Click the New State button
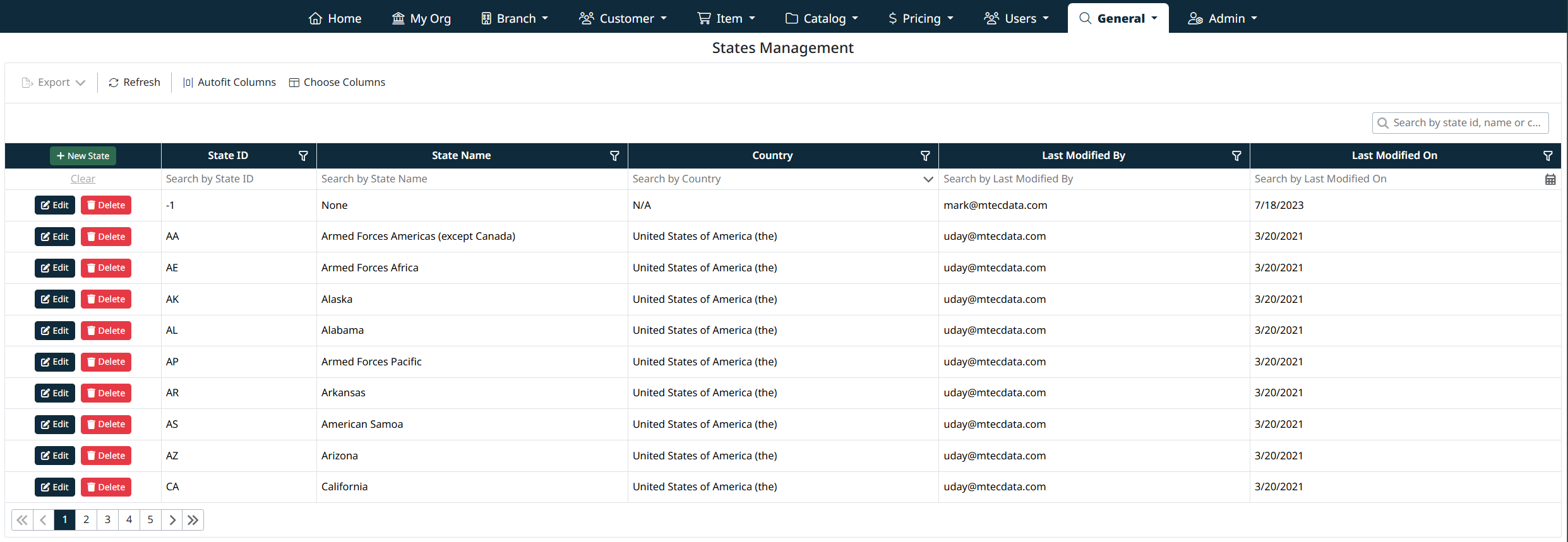Screen dimensions: 1568x542 click(83, 156)
